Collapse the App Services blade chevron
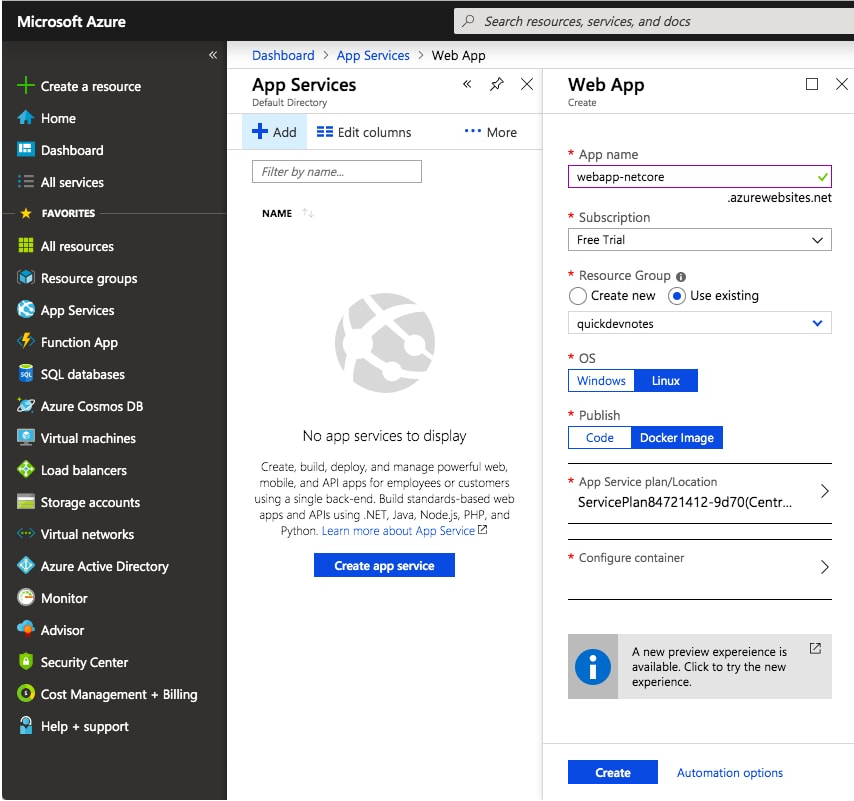The width and height of the screenshot is (854, 801). click(467, 84)
